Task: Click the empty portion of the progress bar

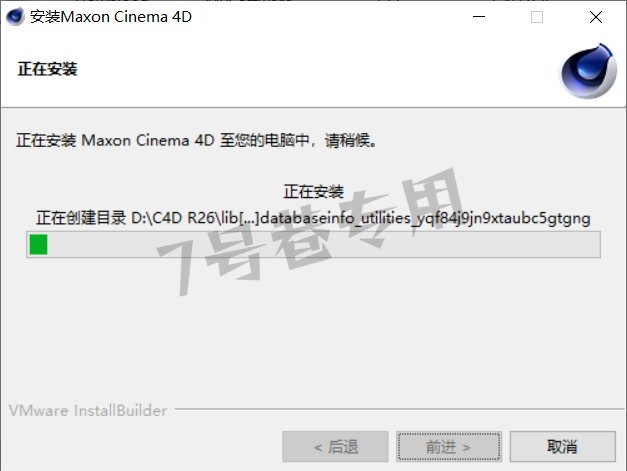Action: click(x=323, y=244)
